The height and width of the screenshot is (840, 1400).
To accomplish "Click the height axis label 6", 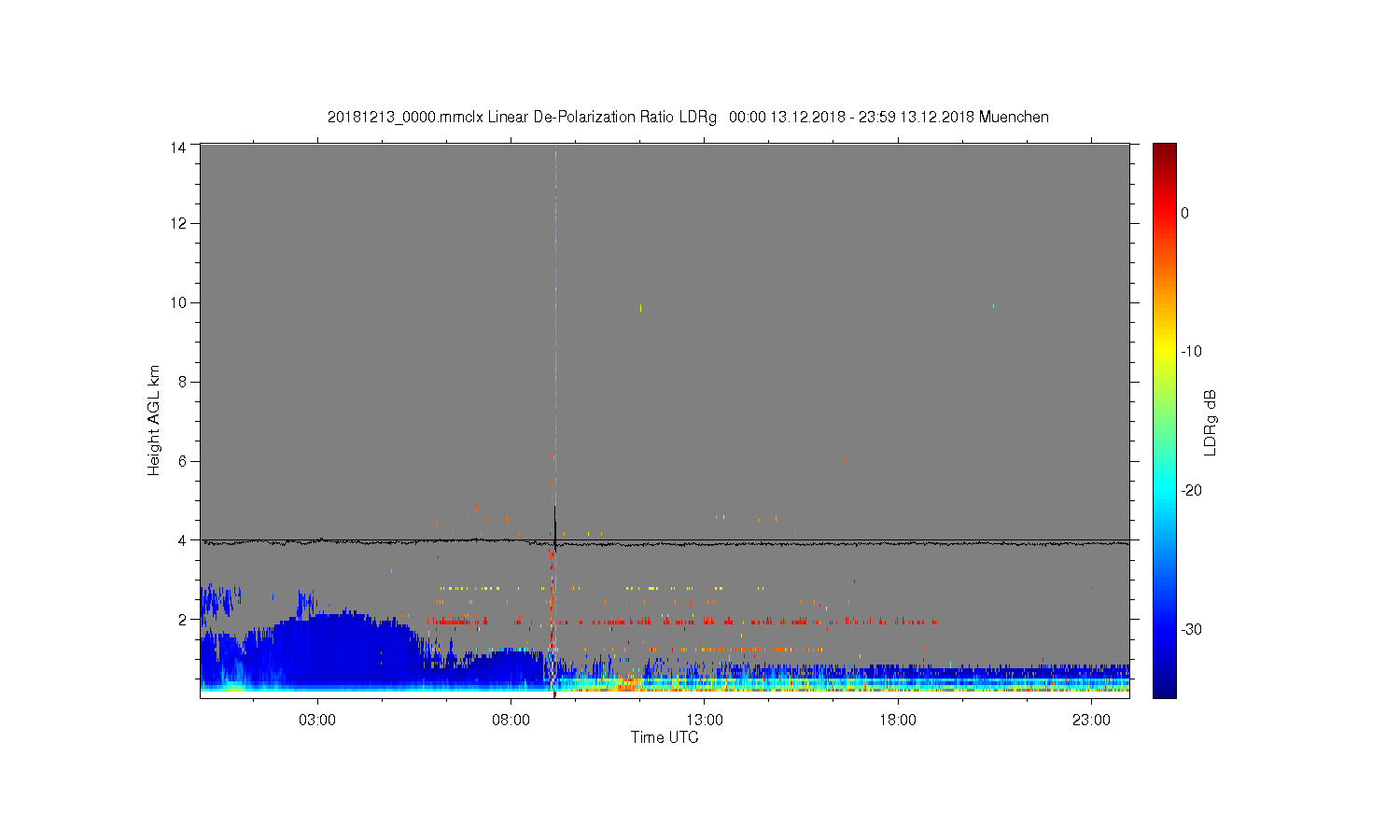I will (x=182, y=461).
